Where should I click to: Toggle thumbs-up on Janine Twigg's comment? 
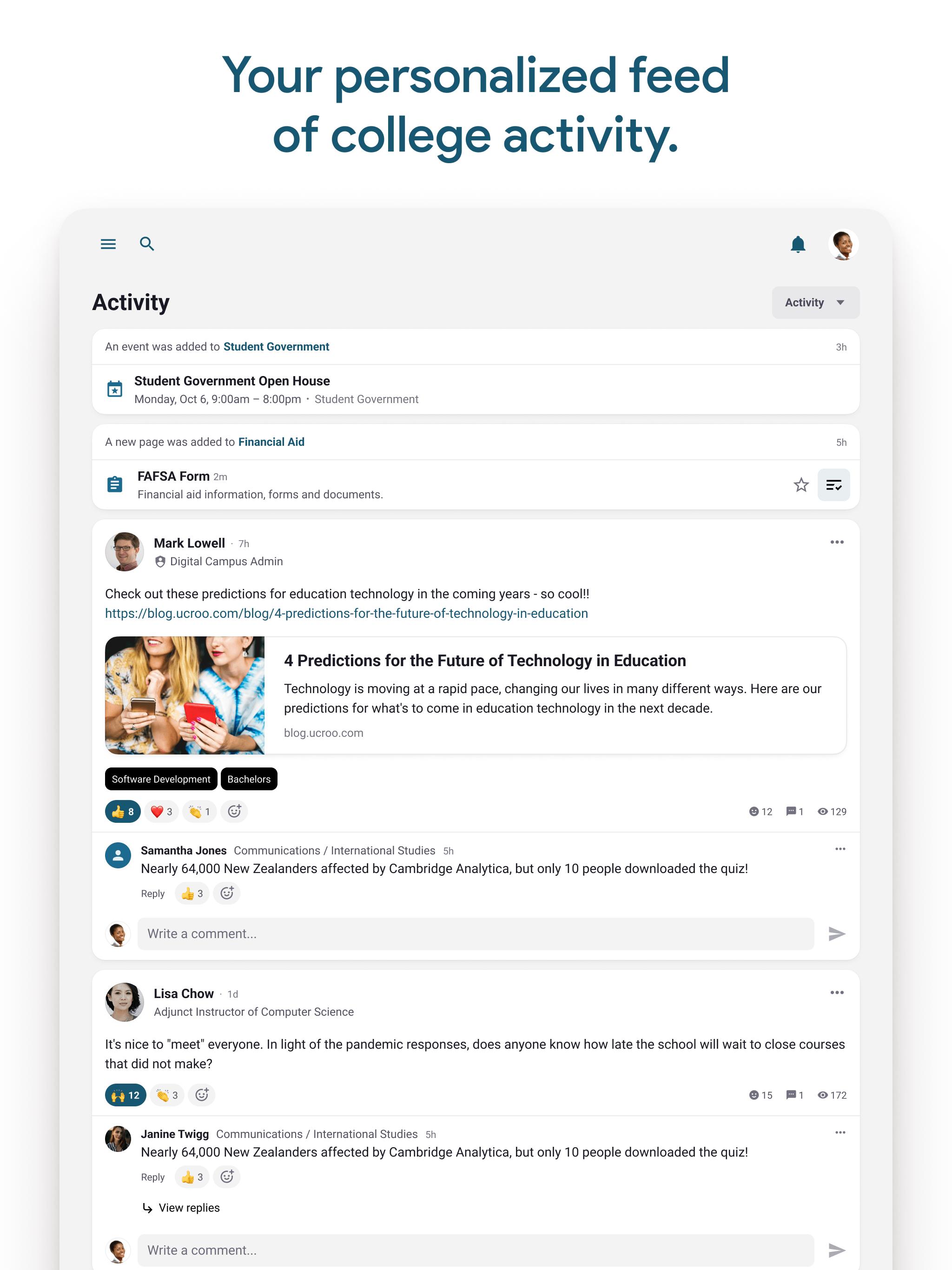point(192,1177)
